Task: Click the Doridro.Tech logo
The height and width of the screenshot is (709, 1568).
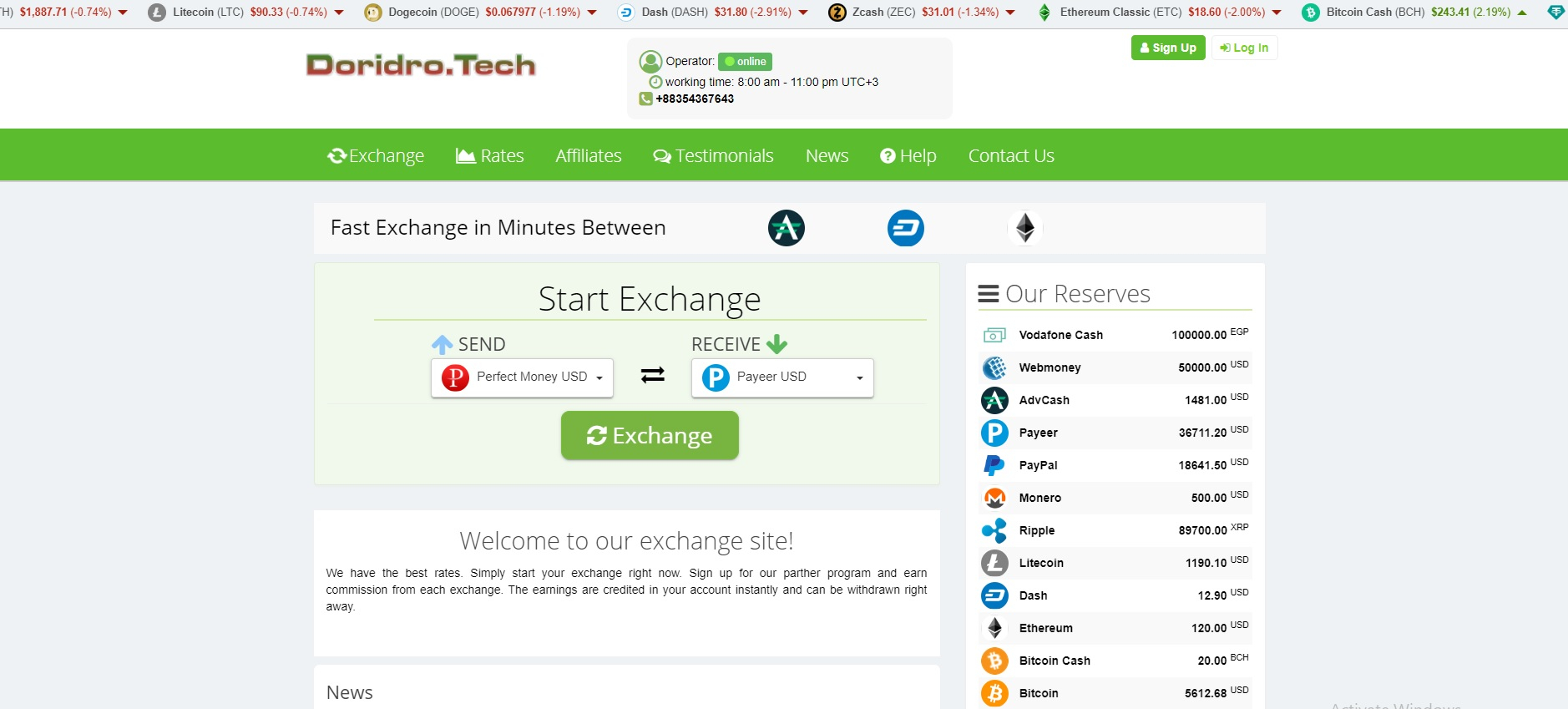Action: tap(421, 65)
